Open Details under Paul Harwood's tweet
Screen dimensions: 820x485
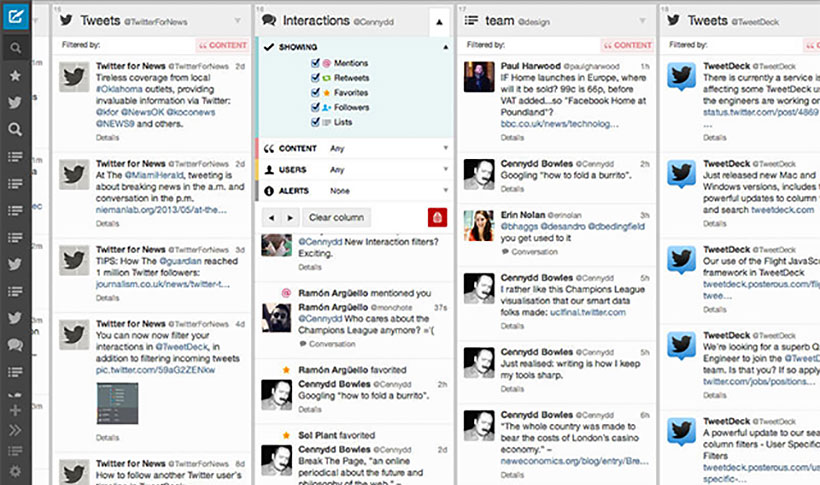(x=512, y=138)
